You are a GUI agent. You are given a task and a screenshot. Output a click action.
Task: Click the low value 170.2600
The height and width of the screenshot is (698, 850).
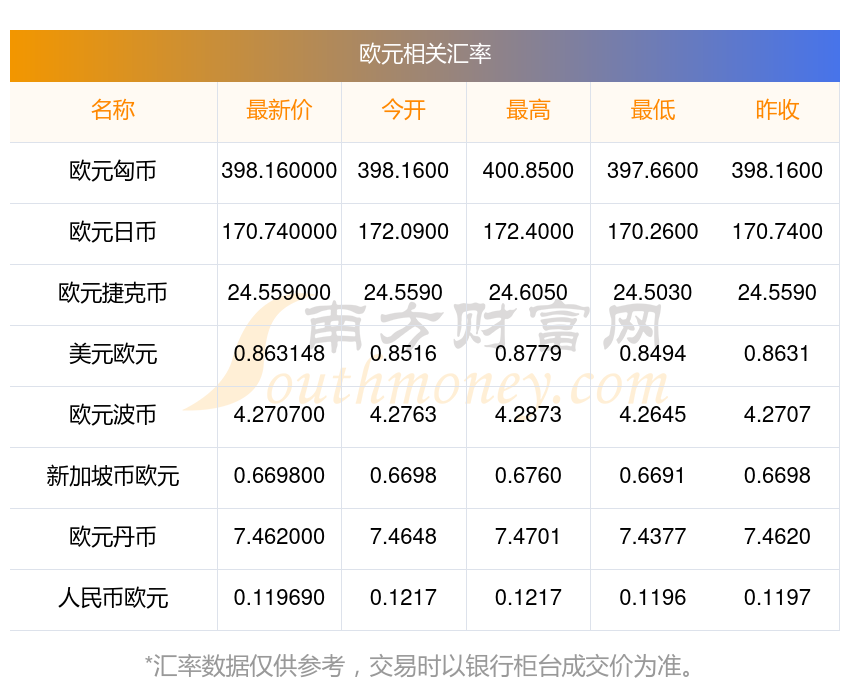point(653,232)
